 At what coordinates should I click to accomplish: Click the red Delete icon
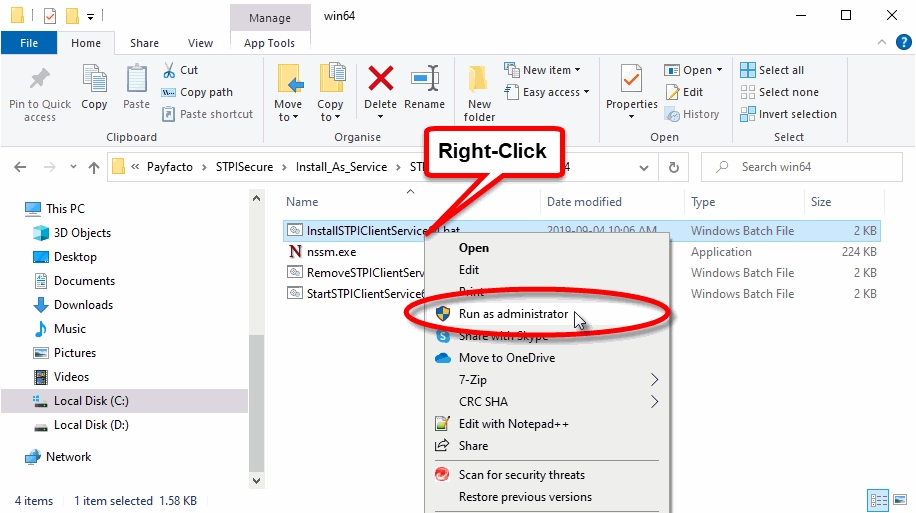380,80
